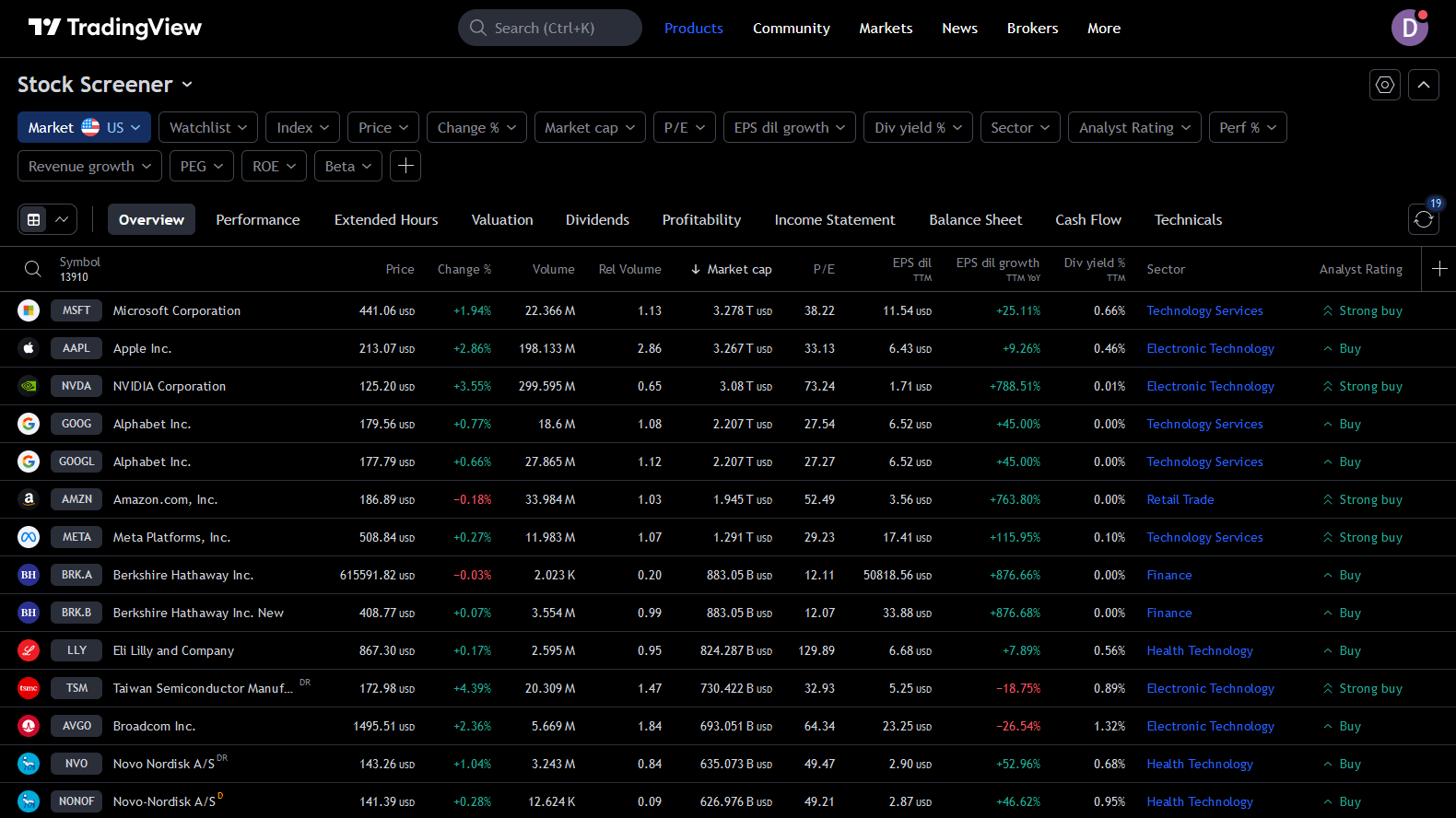
Task: Open the Markets menu
Action: click(x=886, y=28)
